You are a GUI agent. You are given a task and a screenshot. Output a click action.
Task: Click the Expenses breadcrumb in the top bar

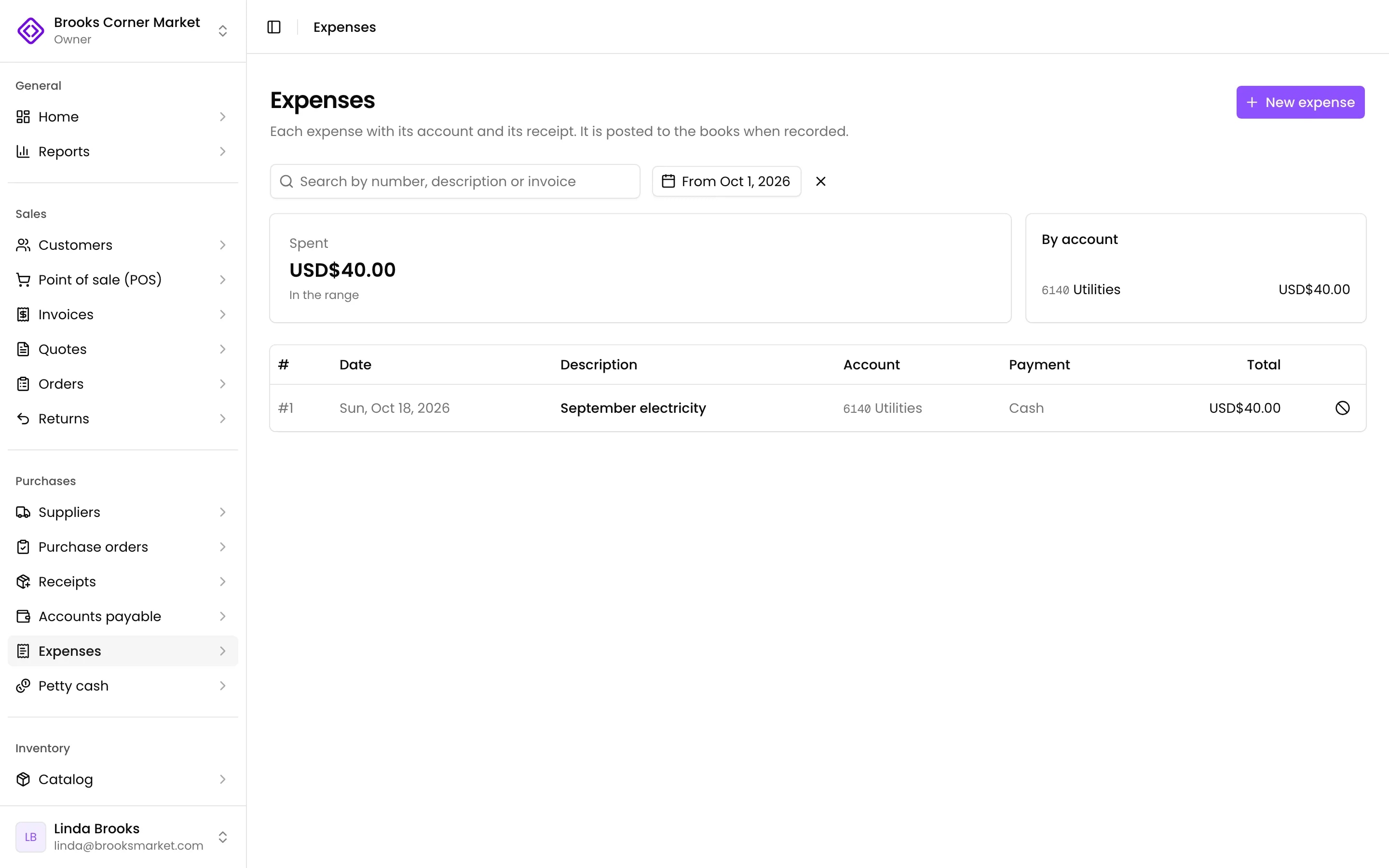pyautogui.click(x=344, y=27)
